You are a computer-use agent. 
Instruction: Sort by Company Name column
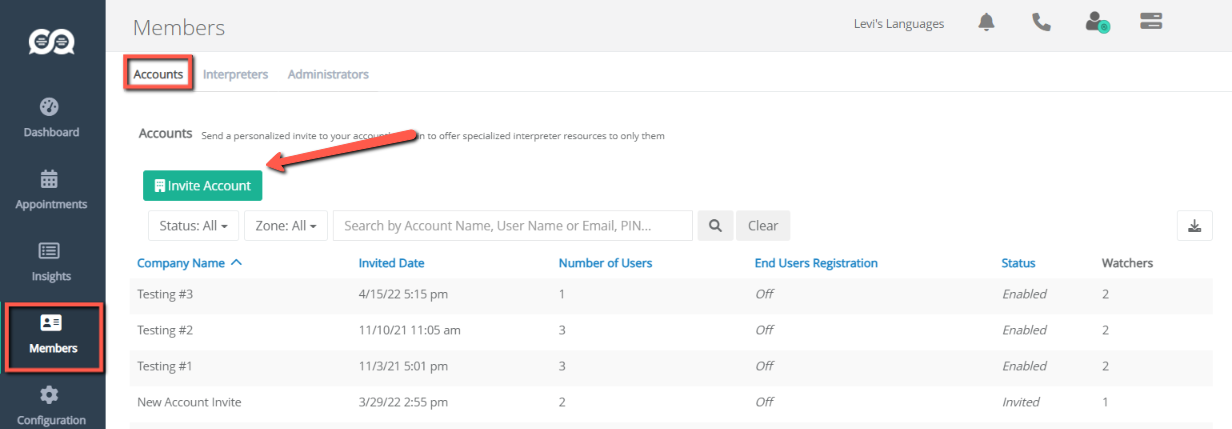point(189,263)
